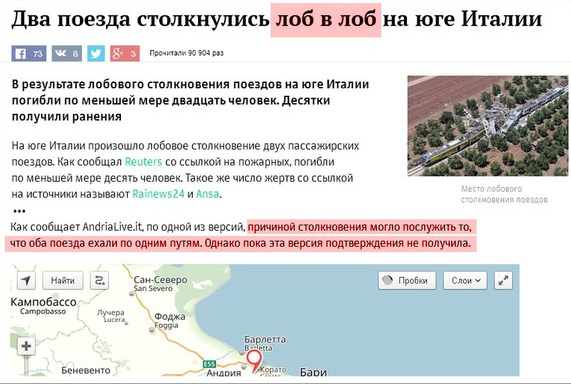Click the ellipsis below the first paragraph
Viewport: 571px width, 384px height.
[19, 211]
